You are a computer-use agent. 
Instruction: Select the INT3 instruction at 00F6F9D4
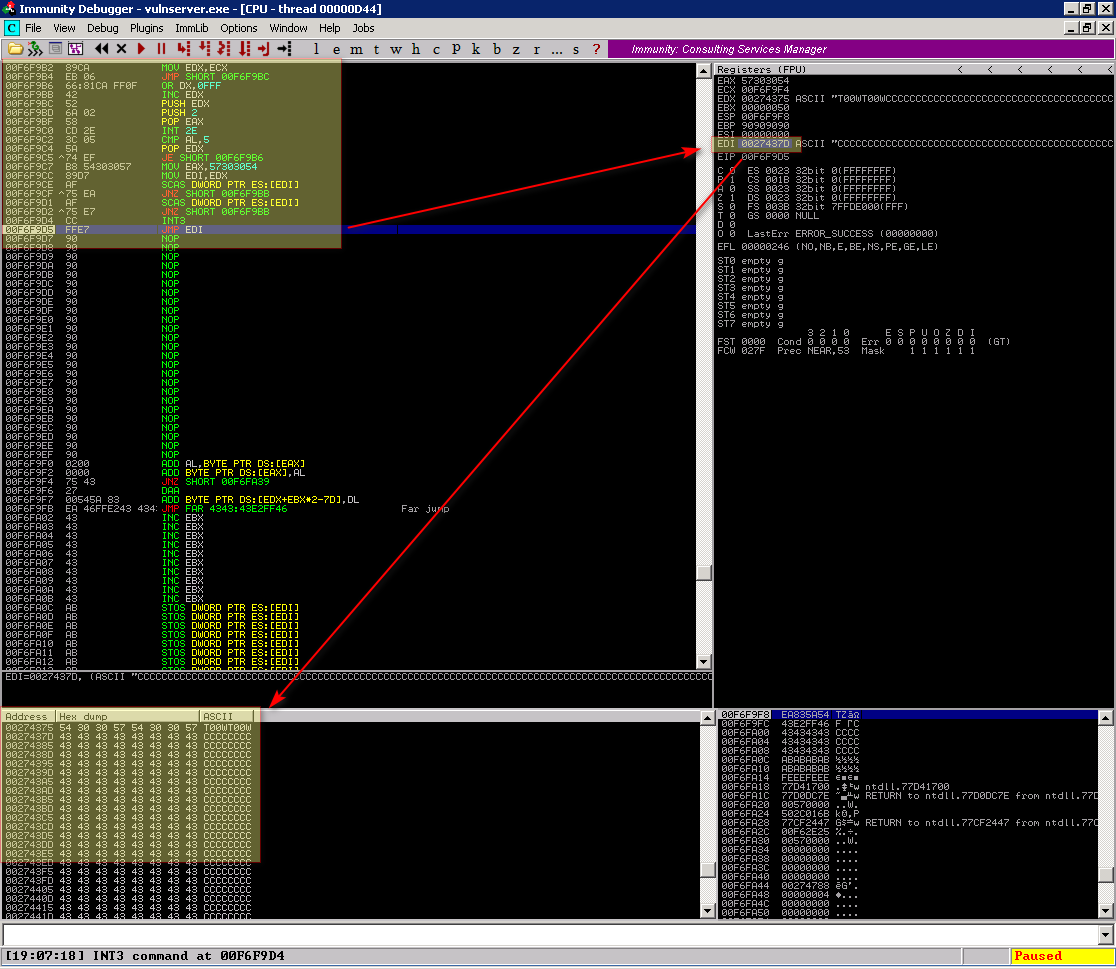pos(349,221)
